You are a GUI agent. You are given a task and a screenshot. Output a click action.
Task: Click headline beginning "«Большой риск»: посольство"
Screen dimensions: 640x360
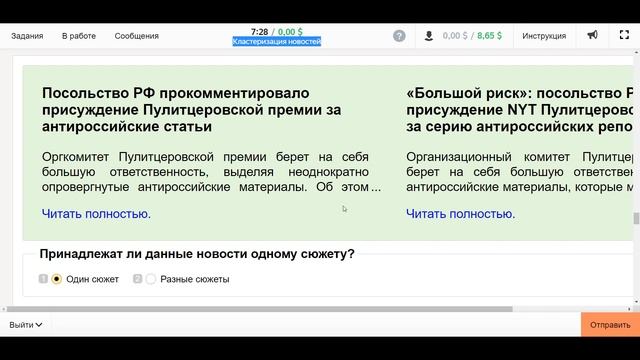tap(519, 110)
